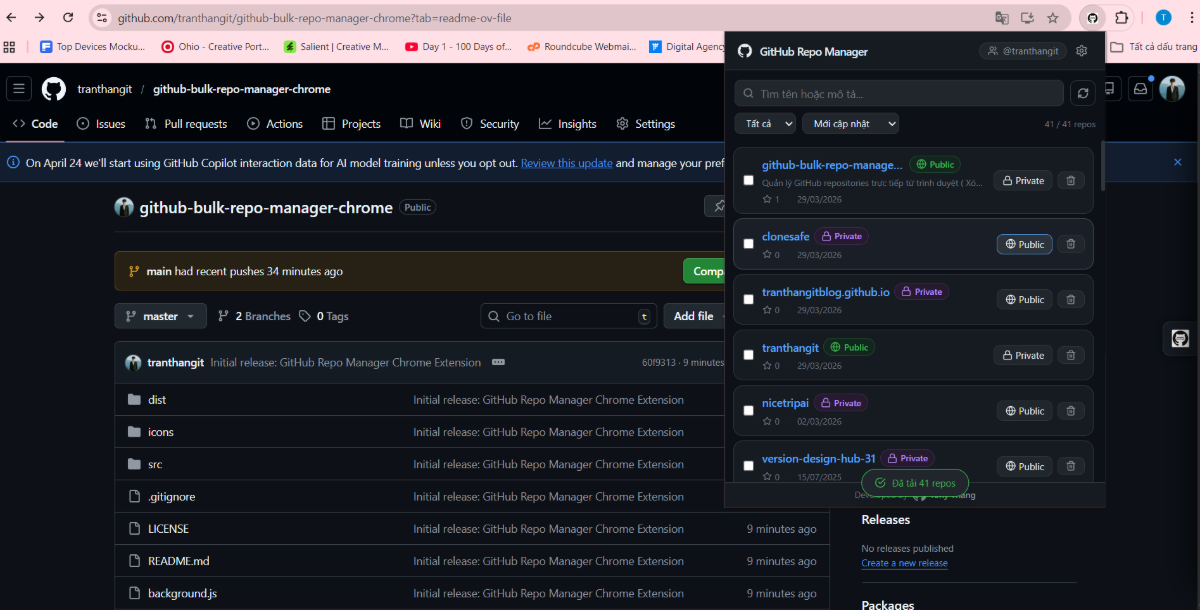Click trash icon for tranthangitblog.github.io repo
Screen dimensions: 1200x610
[x=1070, y=299]
